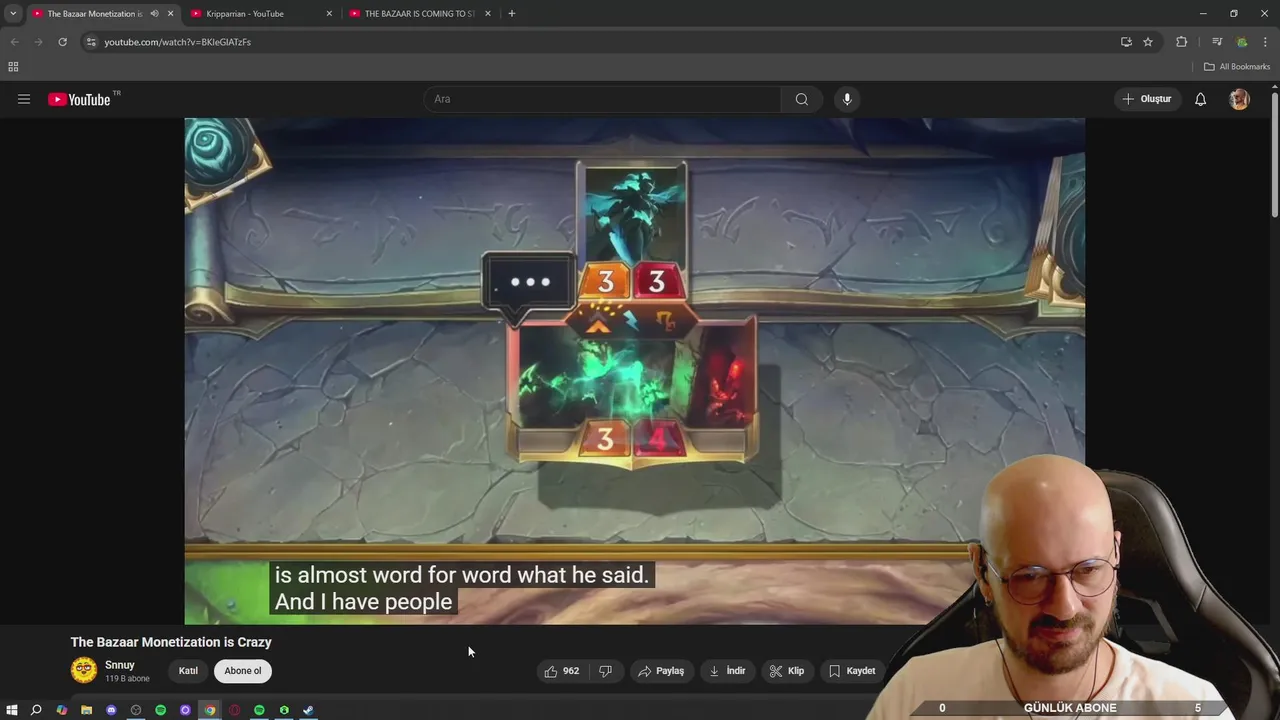Screen dimensions: 1280x720
Task: Open the Chrome three-dot menu
Action: 1265,42
